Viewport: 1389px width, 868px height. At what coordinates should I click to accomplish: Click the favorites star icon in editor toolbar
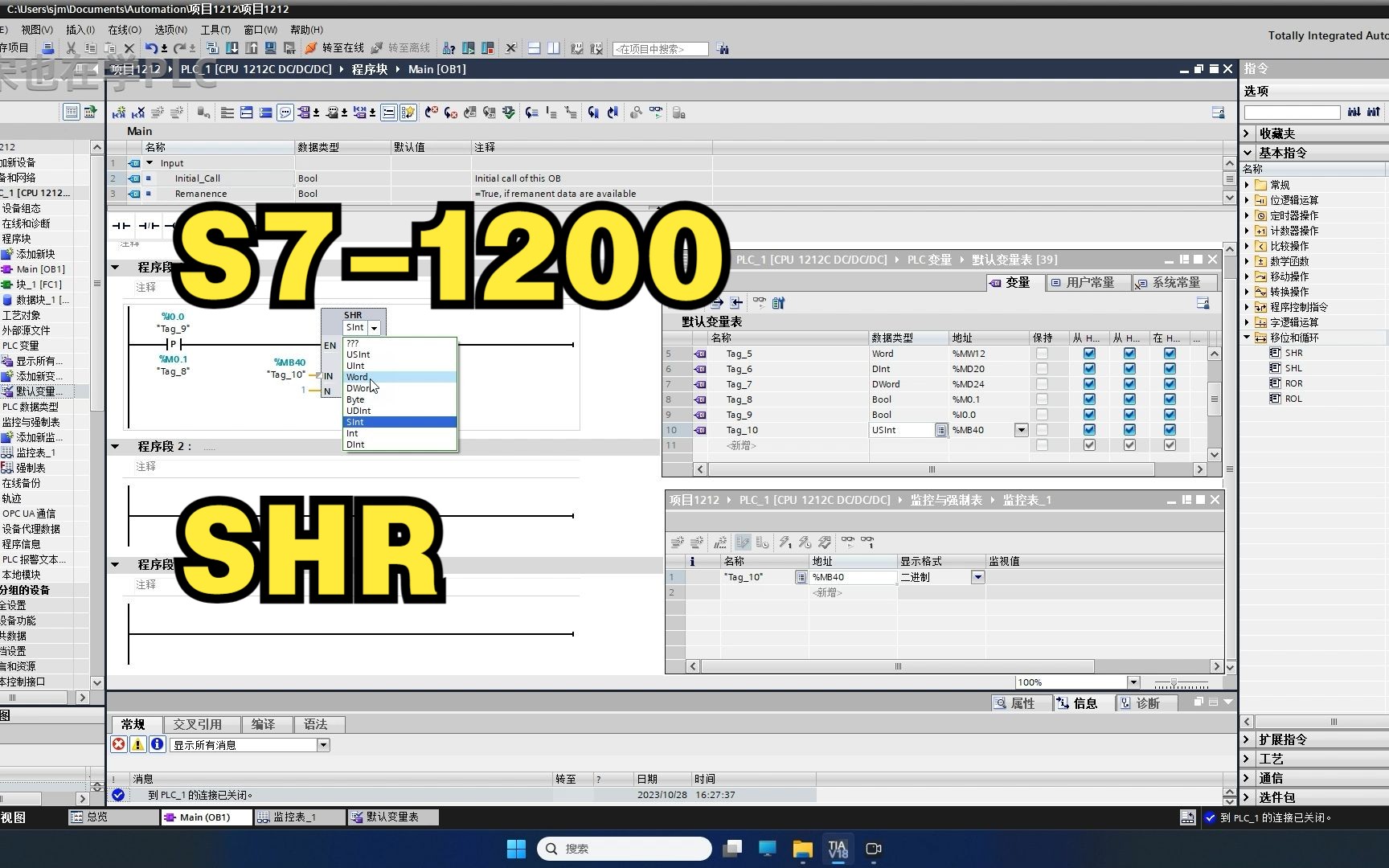(408, 113)
